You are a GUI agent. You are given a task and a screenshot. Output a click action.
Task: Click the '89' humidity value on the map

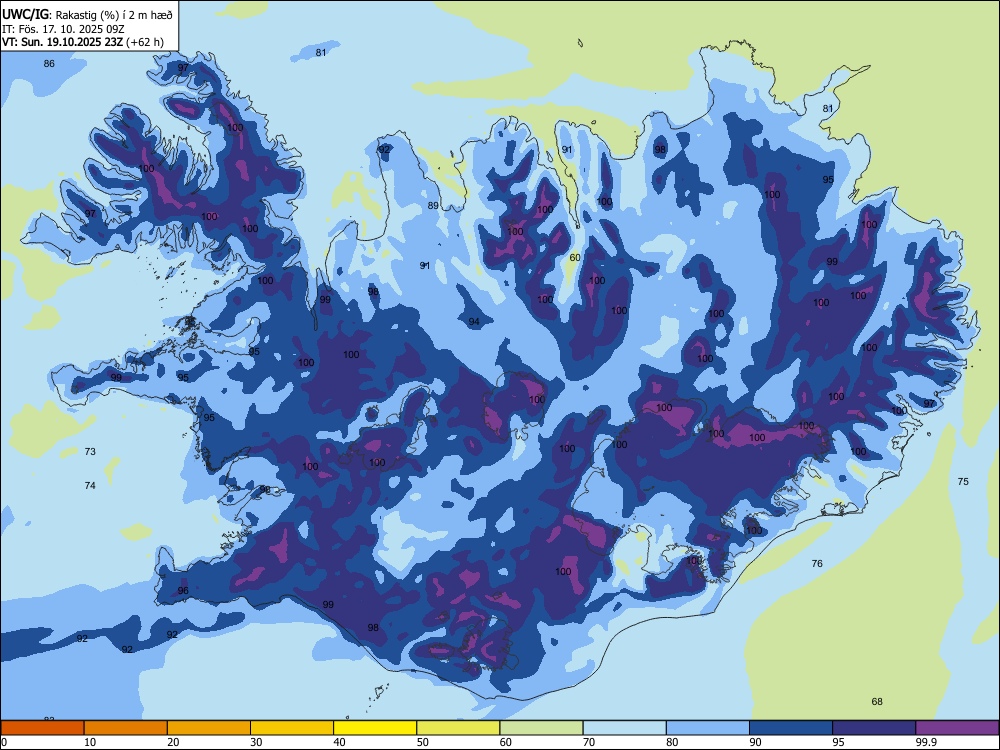433,205
